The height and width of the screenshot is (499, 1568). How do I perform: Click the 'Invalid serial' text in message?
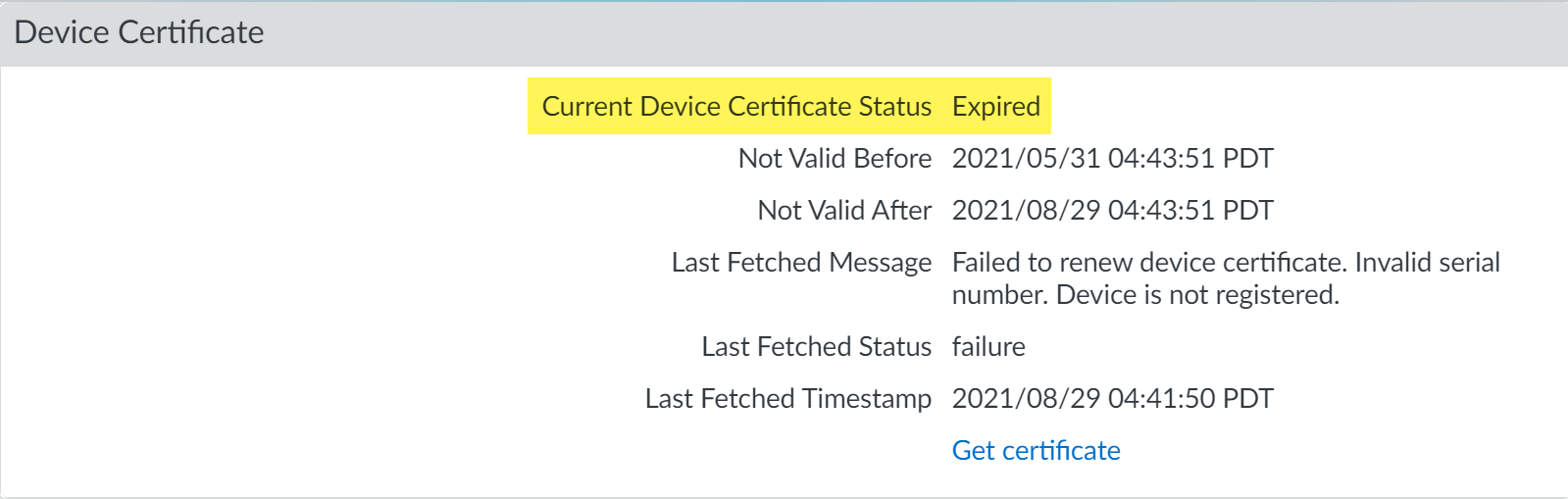1427,262
